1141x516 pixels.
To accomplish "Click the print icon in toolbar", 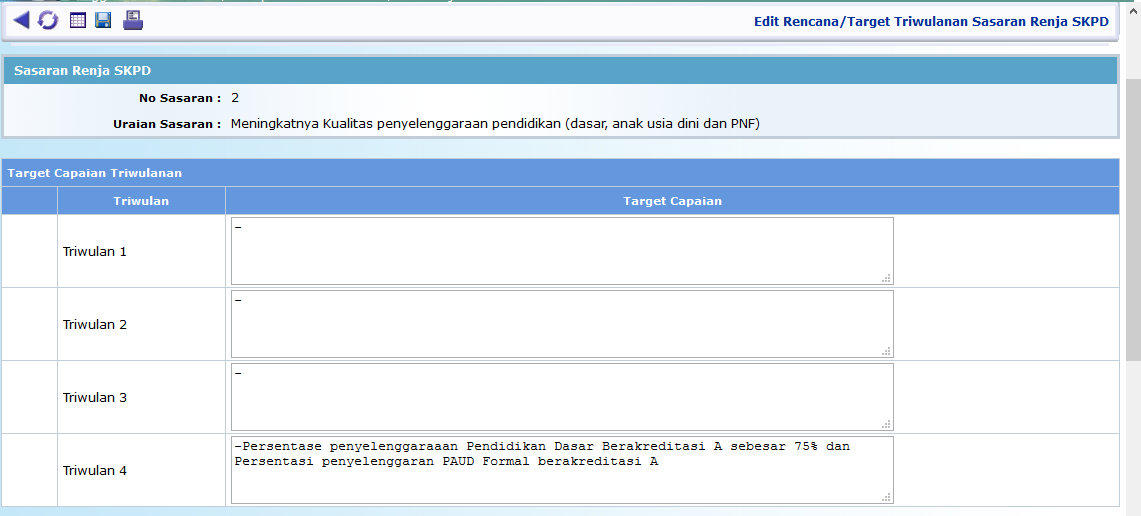I will [x=133, y=20].
